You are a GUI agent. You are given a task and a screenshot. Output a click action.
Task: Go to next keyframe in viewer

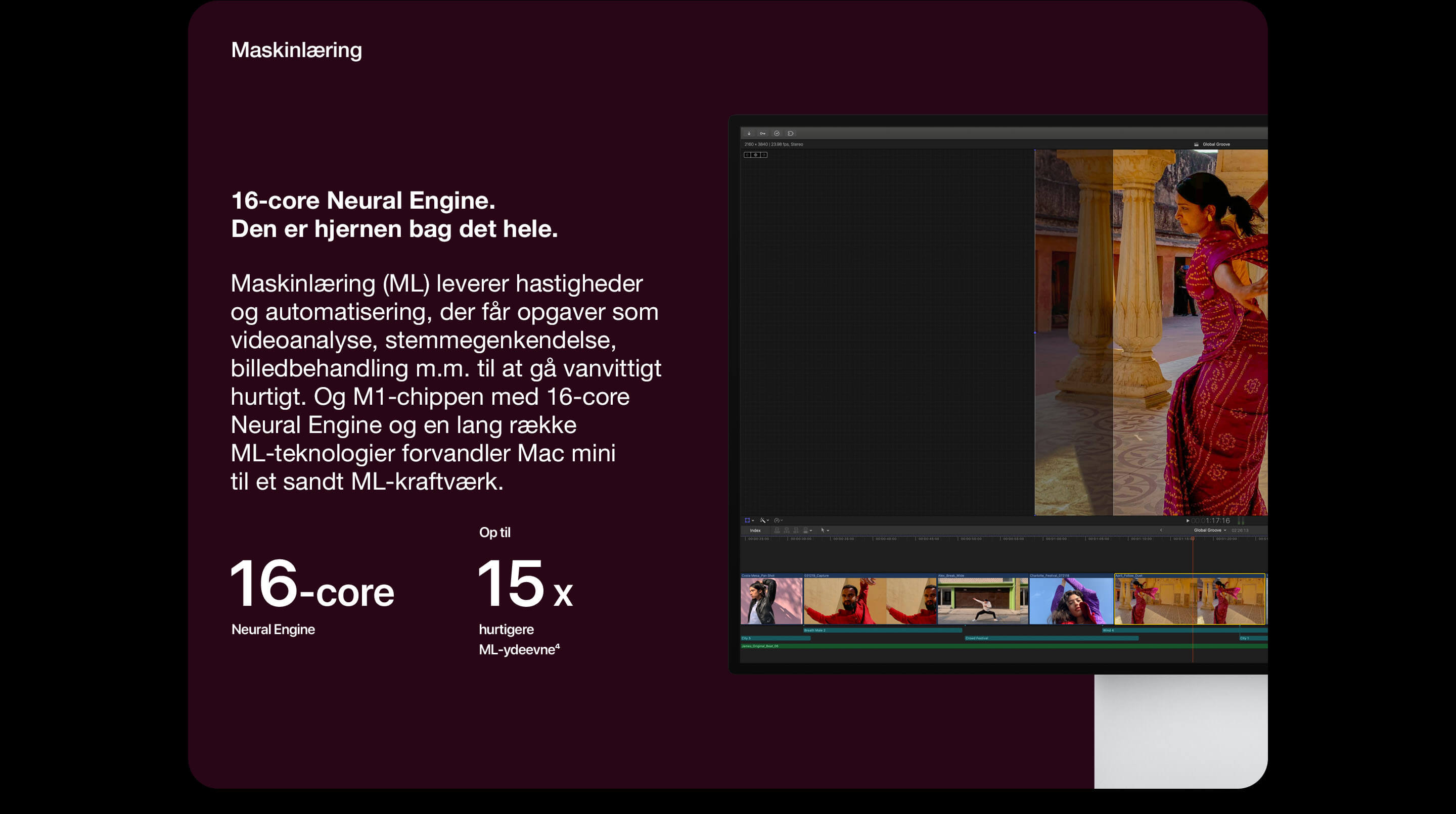(x=764, y=155)
